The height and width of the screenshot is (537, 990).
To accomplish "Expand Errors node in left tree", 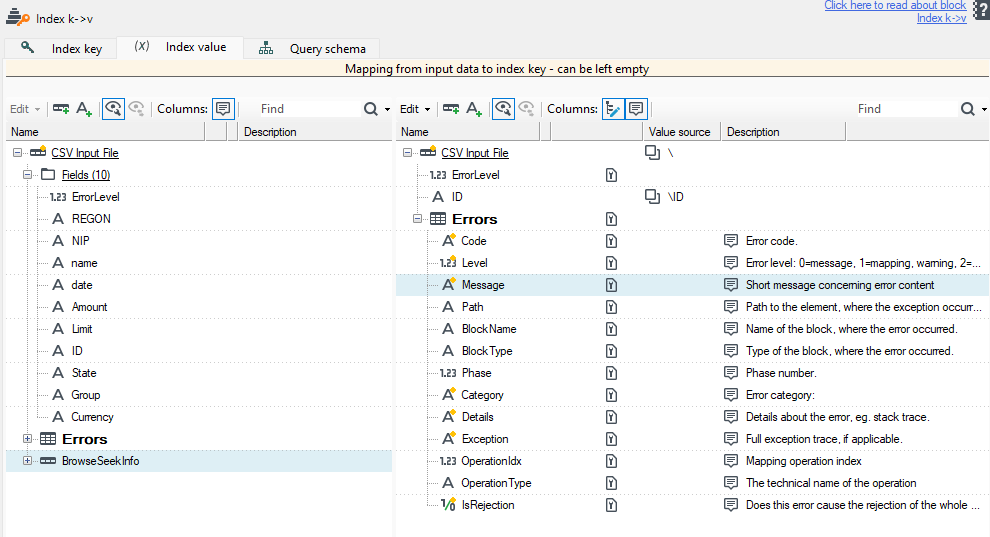I will pyautogui.click(x=27, y=439).
